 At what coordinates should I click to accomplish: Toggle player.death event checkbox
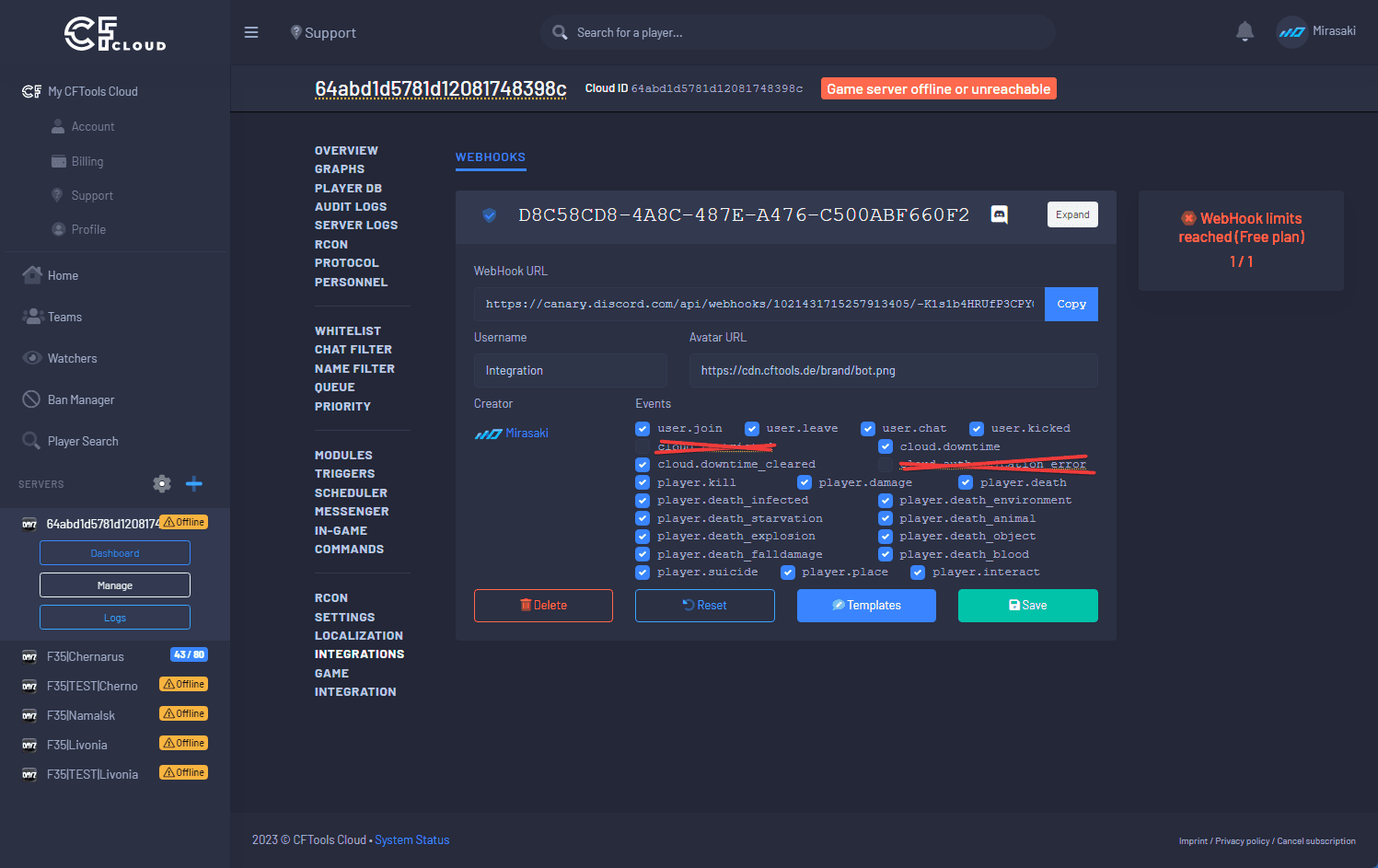[966, 482]
